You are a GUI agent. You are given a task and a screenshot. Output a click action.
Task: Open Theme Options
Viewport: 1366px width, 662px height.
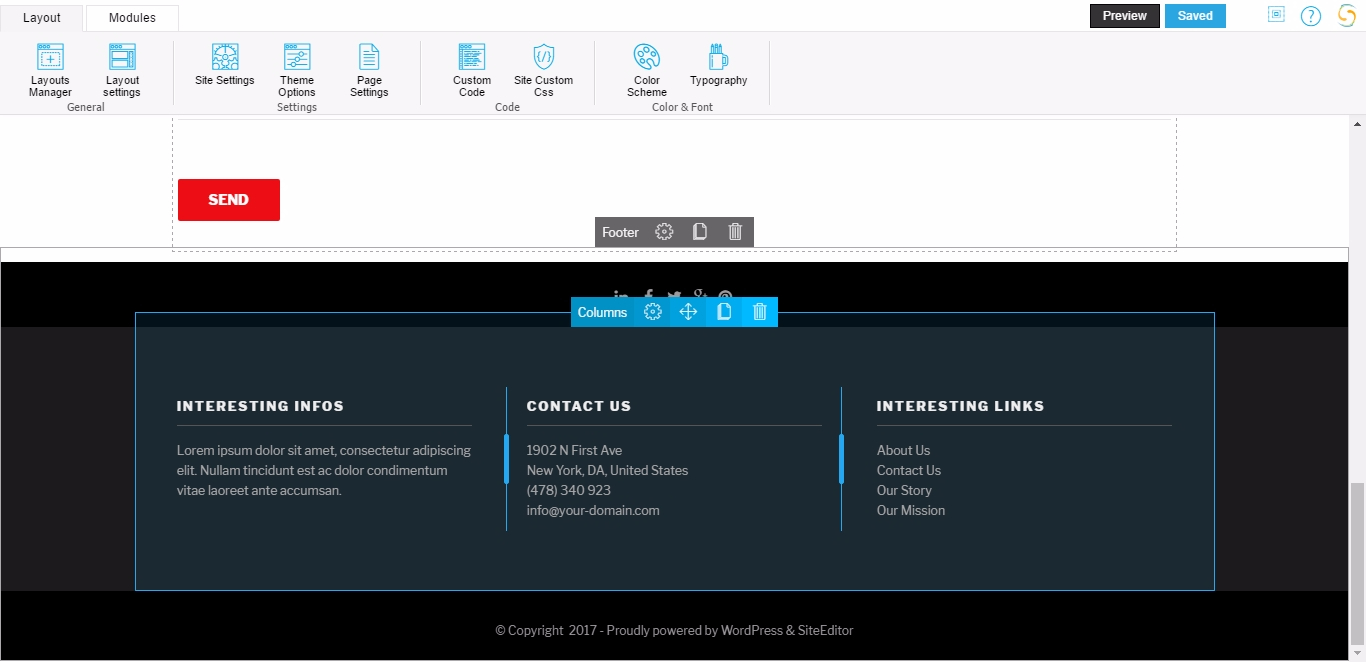coord(297,70)
